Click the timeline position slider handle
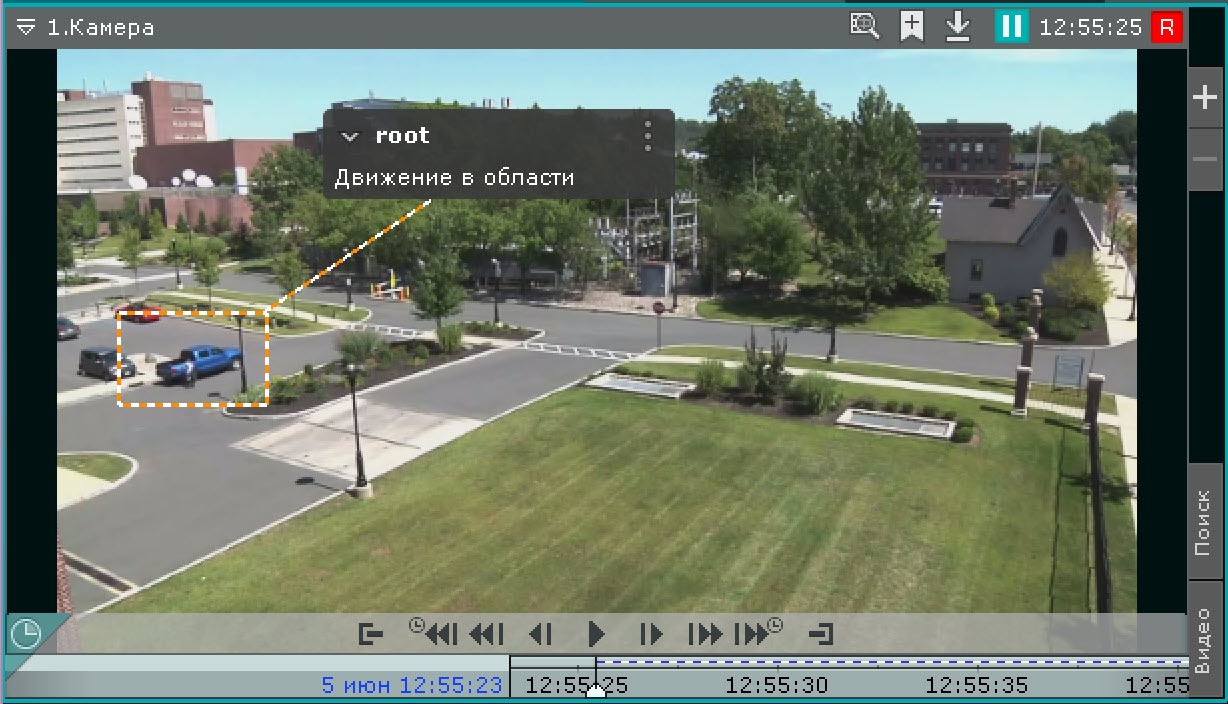This screenshot has width=1228, height=704. pyautogui.click(x=596, y=691)
